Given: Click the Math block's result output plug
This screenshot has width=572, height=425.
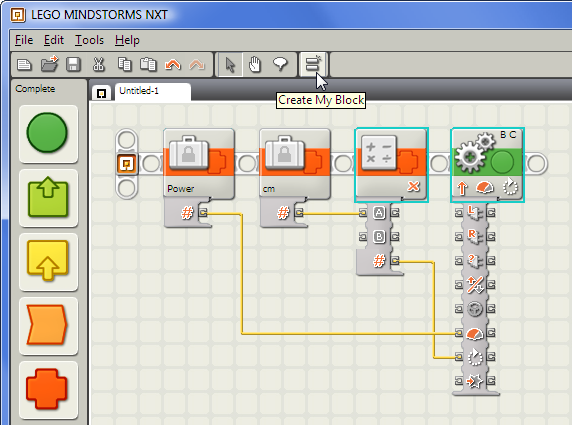Looking at the screenshot, I should pyautogui.click(x=395, y=261).
